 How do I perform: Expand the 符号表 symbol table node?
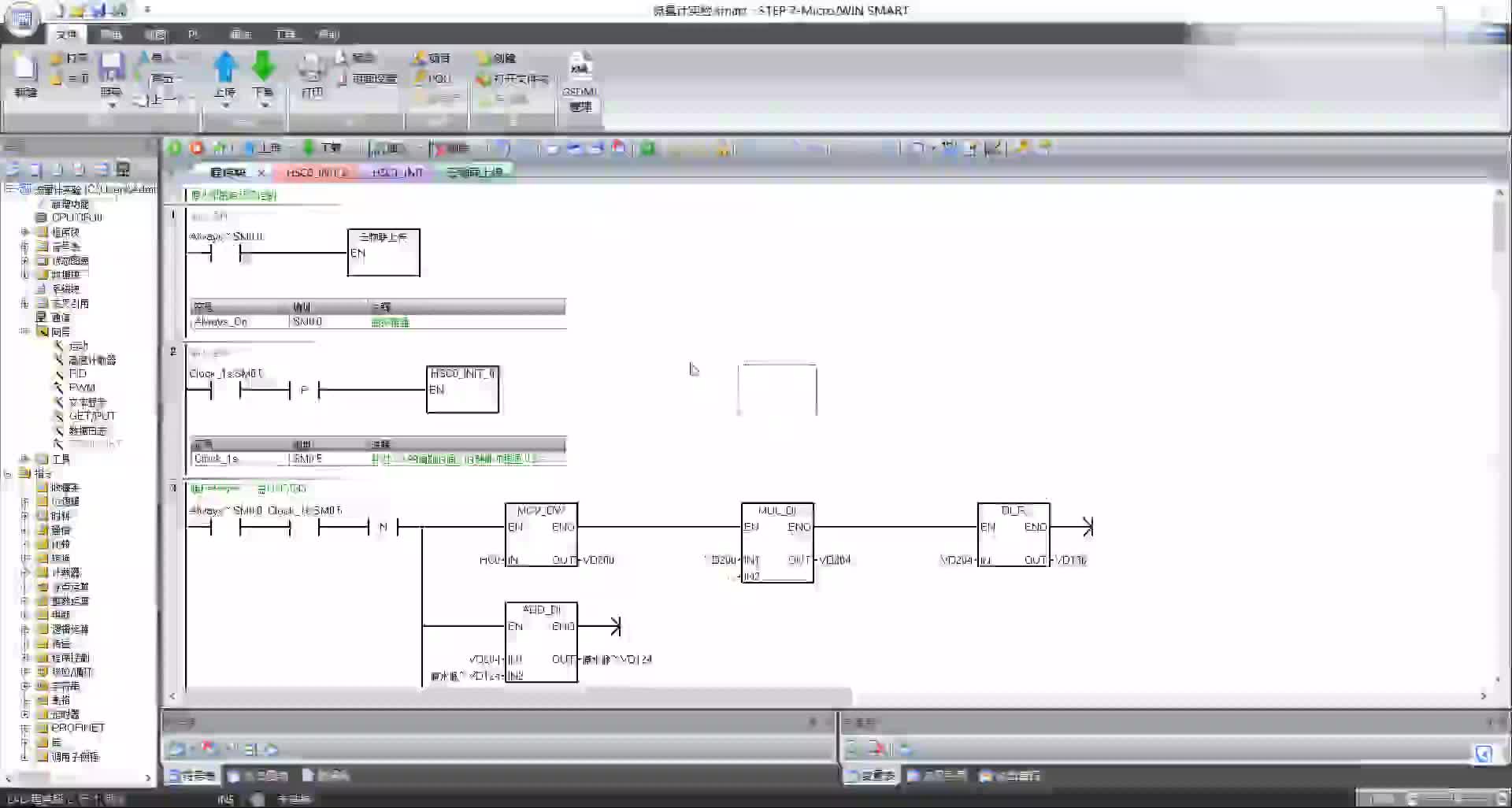tap(24, 246)
